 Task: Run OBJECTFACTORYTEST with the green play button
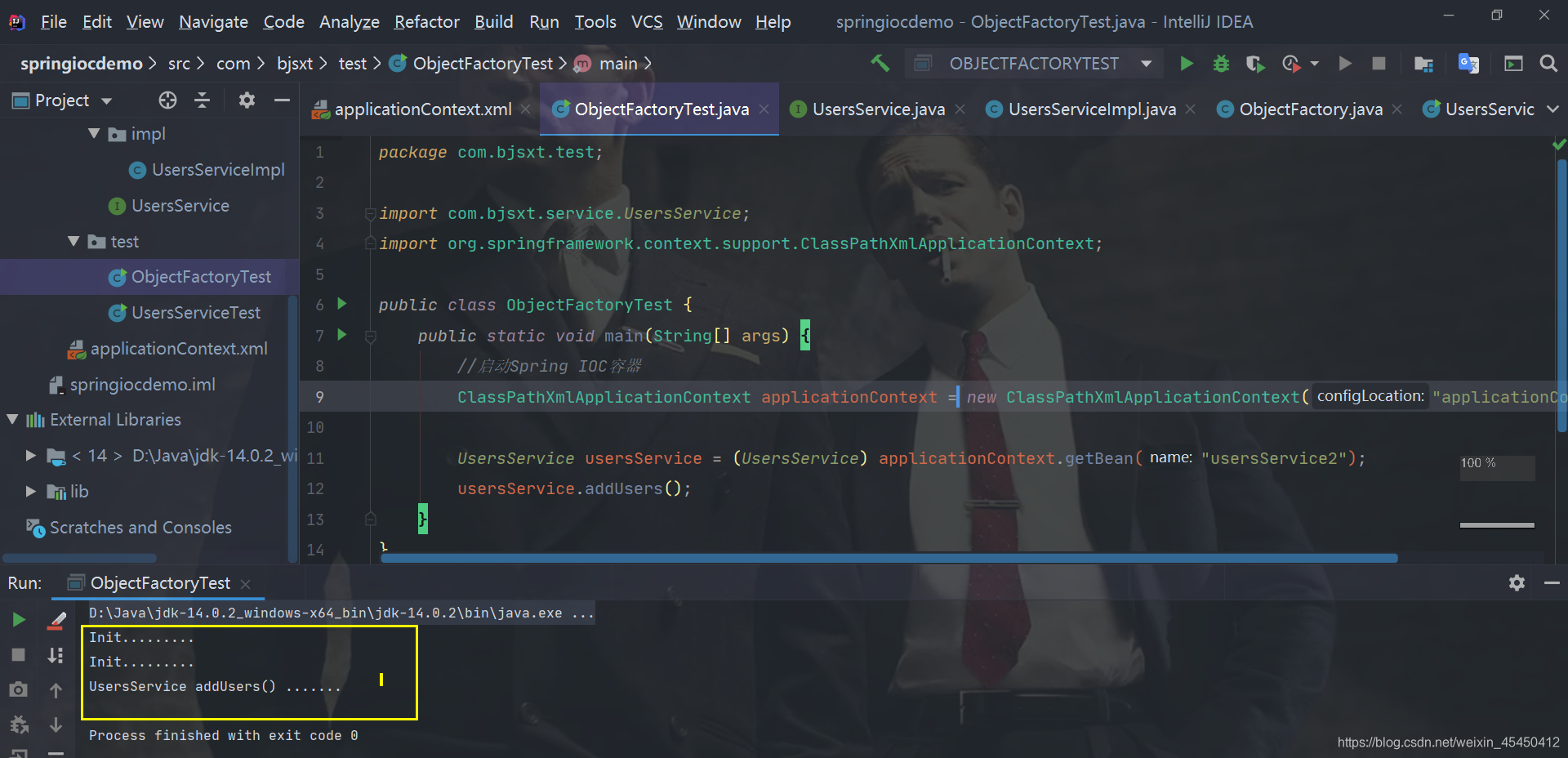1187,63
